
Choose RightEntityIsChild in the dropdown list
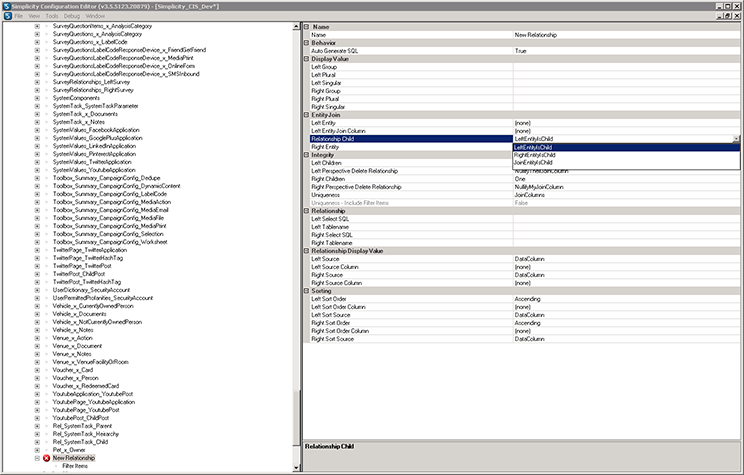[x=626, y=155]
